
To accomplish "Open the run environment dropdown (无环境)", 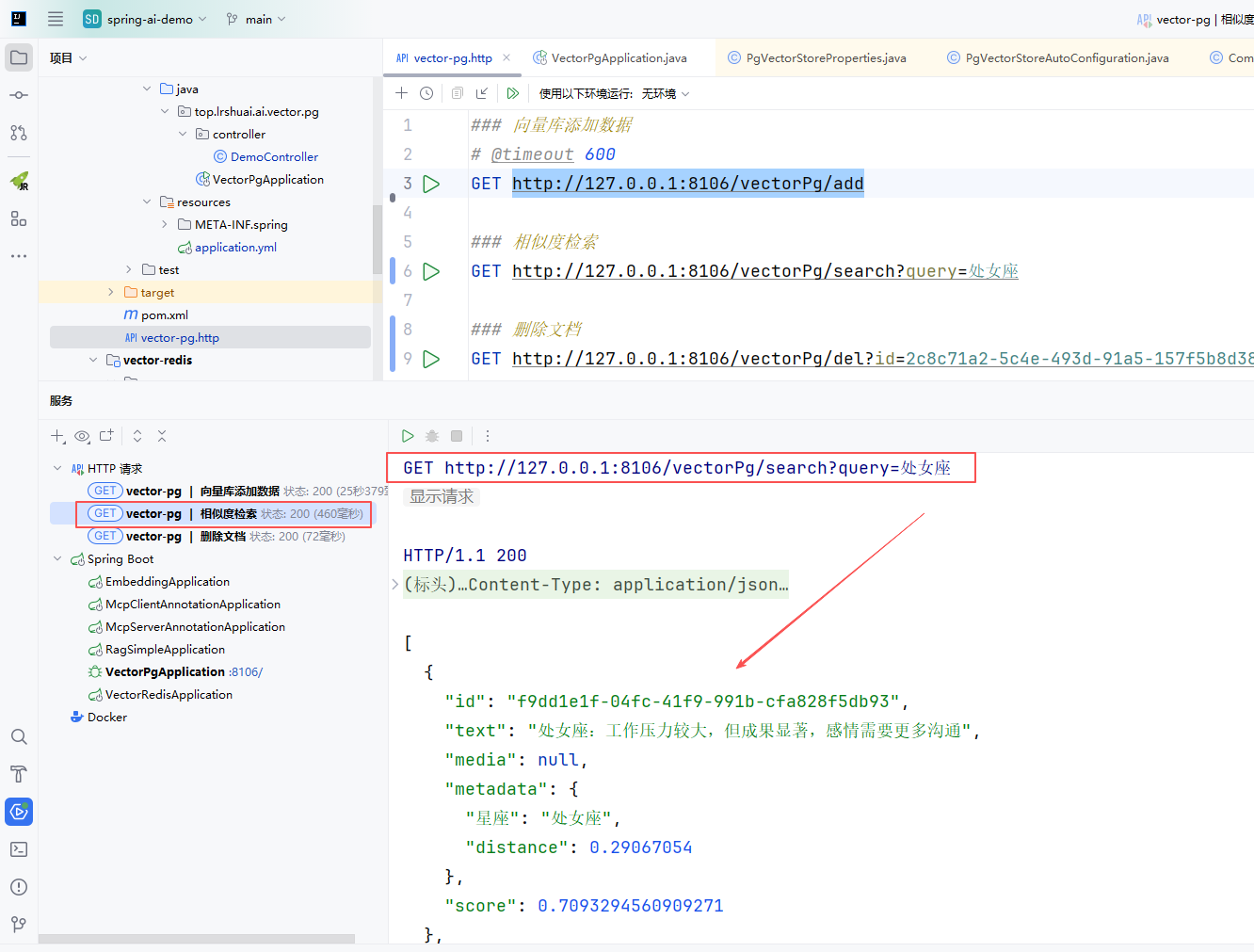I will (x=665, y=93).
